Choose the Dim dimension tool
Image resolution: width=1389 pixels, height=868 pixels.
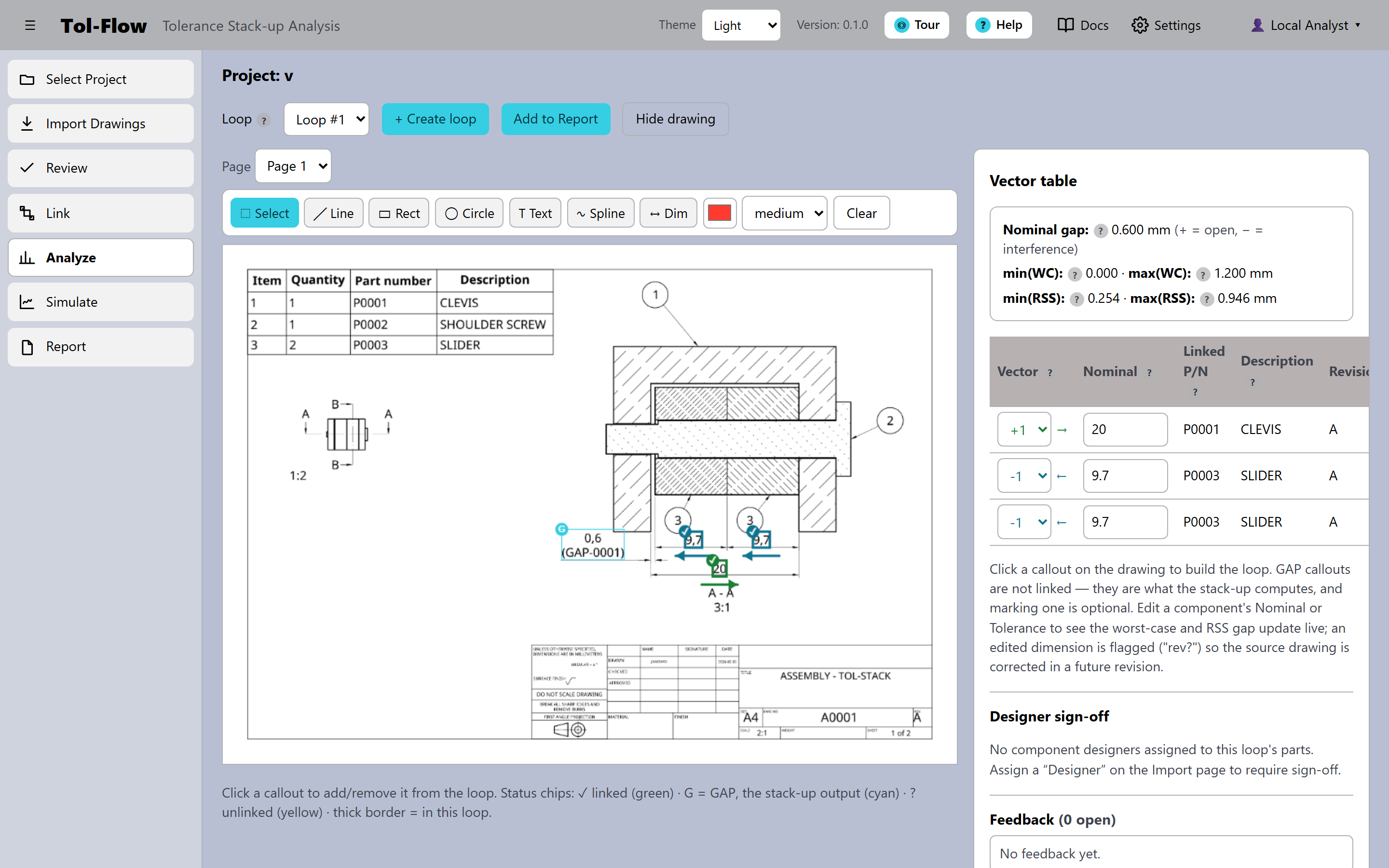[x=668, y=213]
